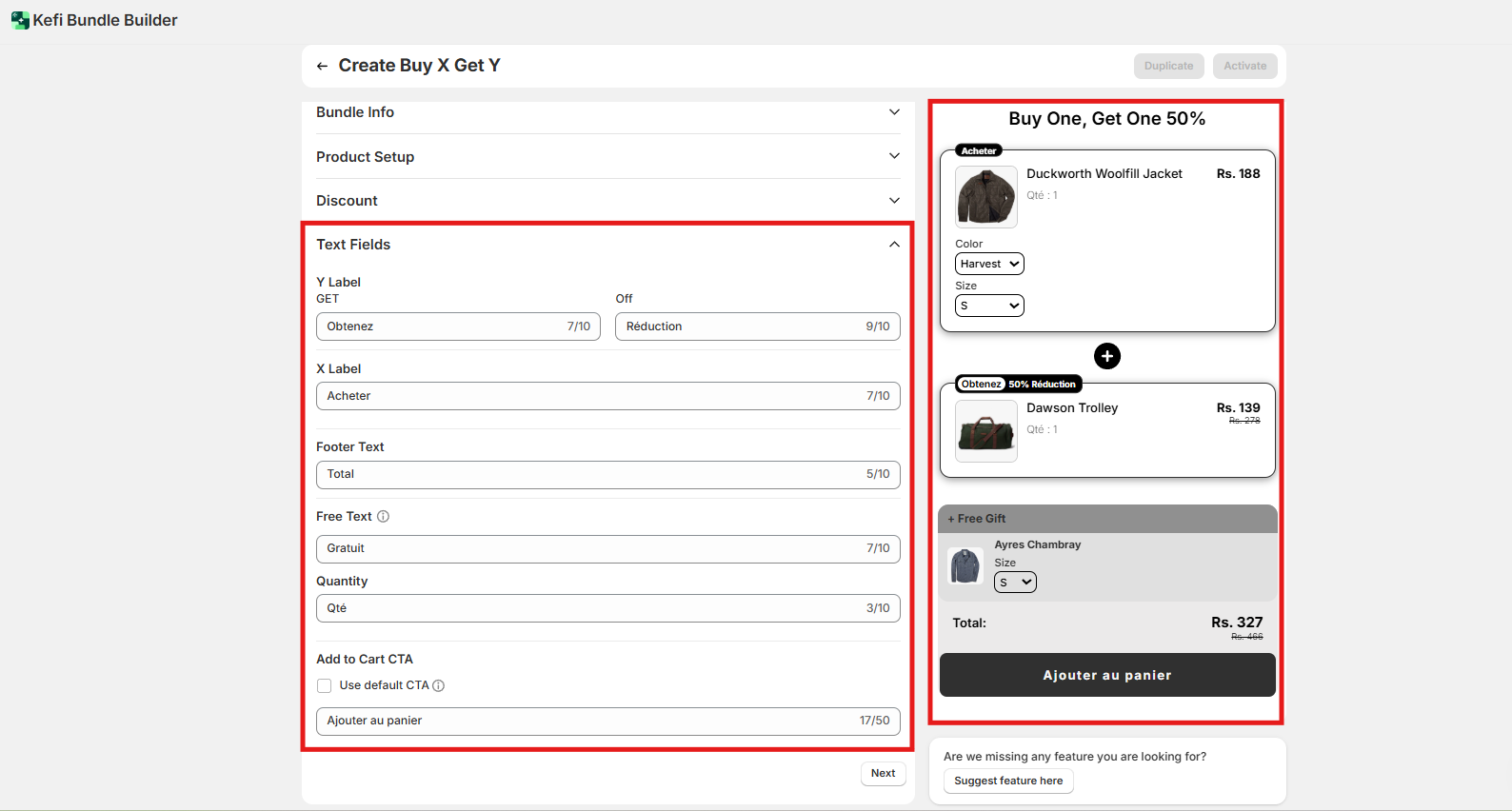Click the Kefi Bundle Builder logo icon

20,20
